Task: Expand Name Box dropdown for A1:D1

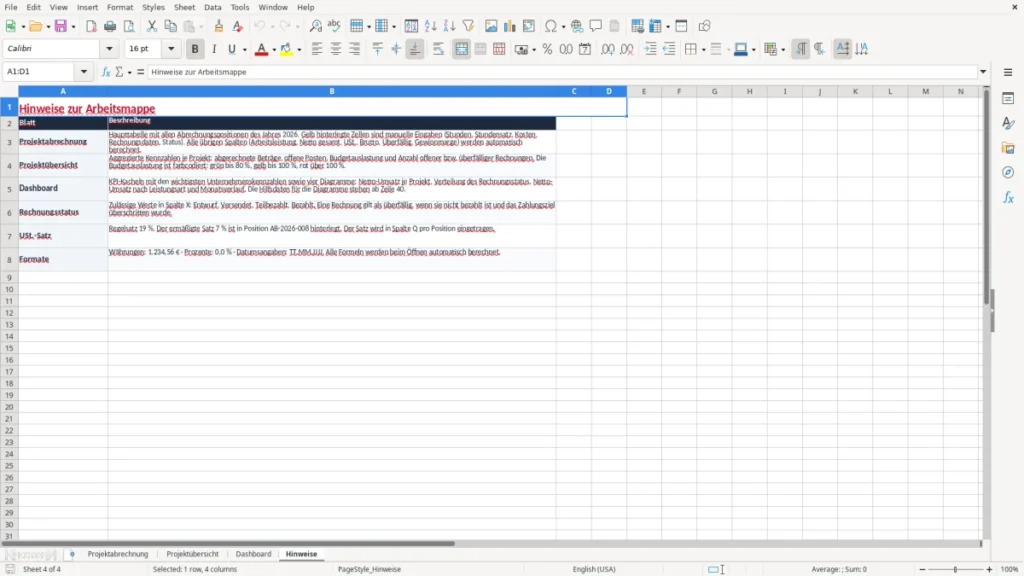Action: [84, 72]
